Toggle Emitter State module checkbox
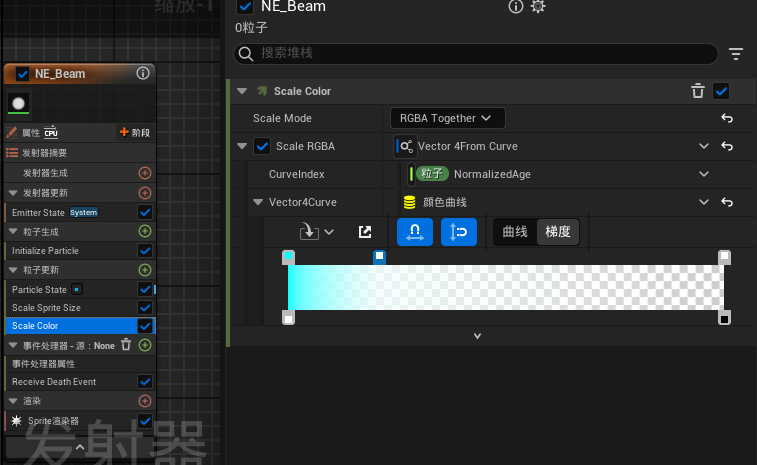The width and height of the screenshot is (757, 465). (x=145, y=212)
